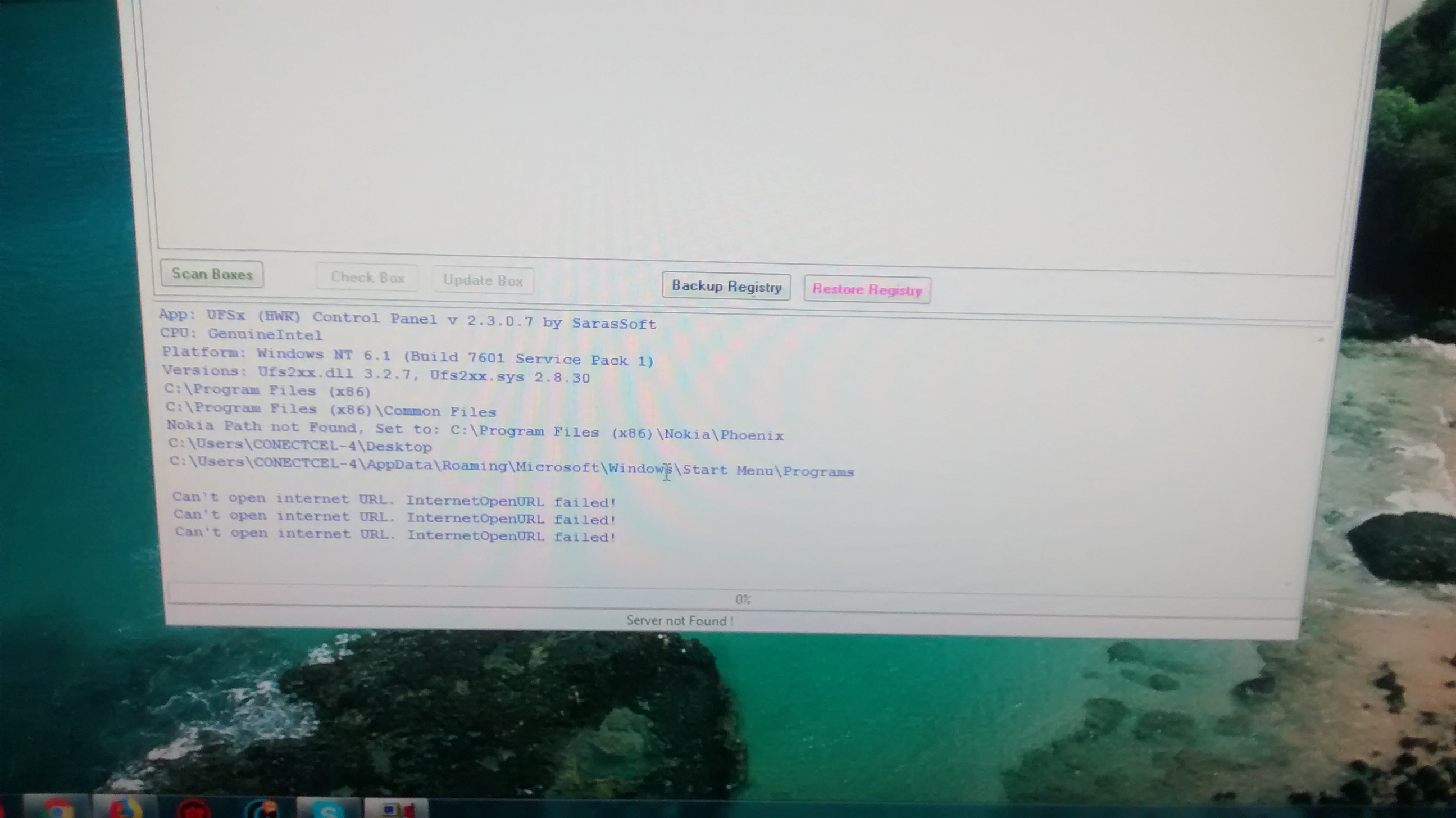
Task: Click the log panel's vertical scrollbar up arrow
Action: pyautogui.click(x=1321, y=339)
